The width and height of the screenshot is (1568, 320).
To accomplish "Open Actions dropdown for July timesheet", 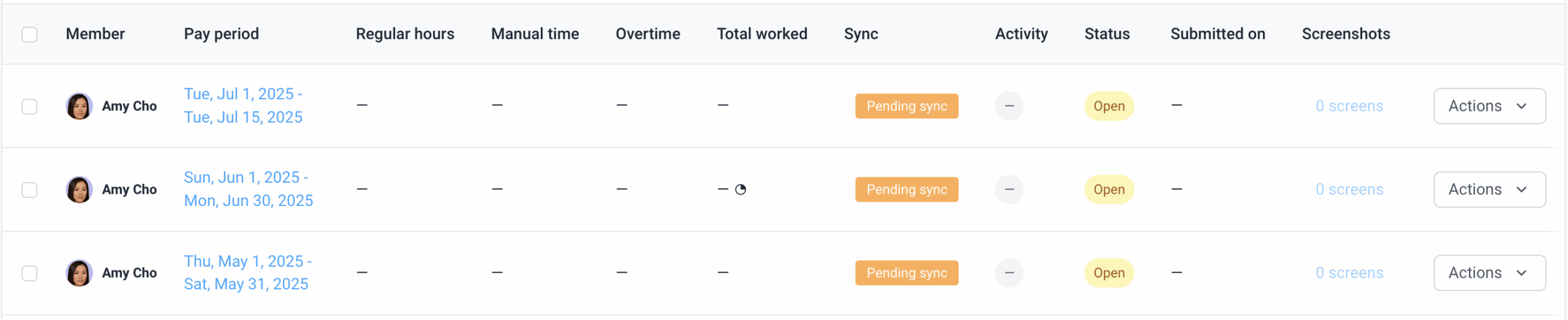I will click(1490, 106).
